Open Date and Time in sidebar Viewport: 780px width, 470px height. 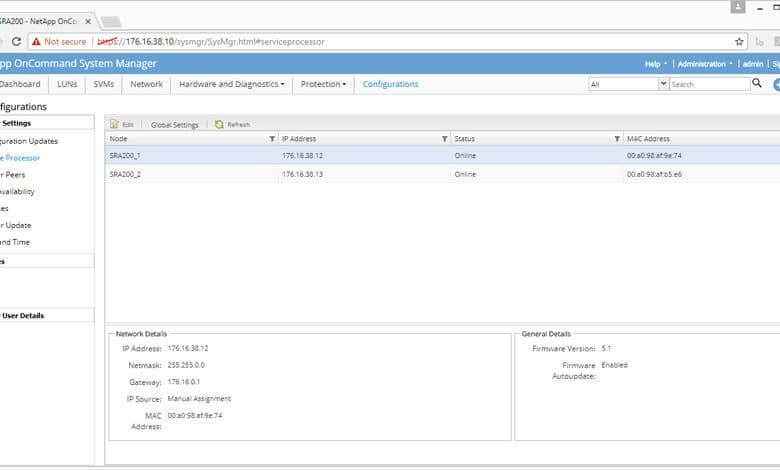[x=15, y=242]
